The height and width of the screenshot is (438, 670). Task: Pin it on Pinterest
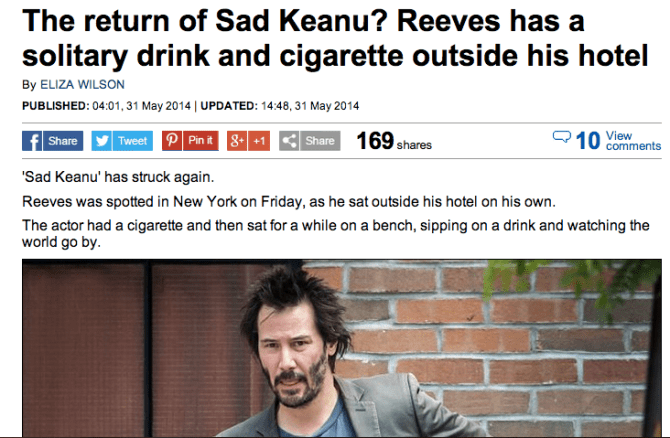coord(200,141)
